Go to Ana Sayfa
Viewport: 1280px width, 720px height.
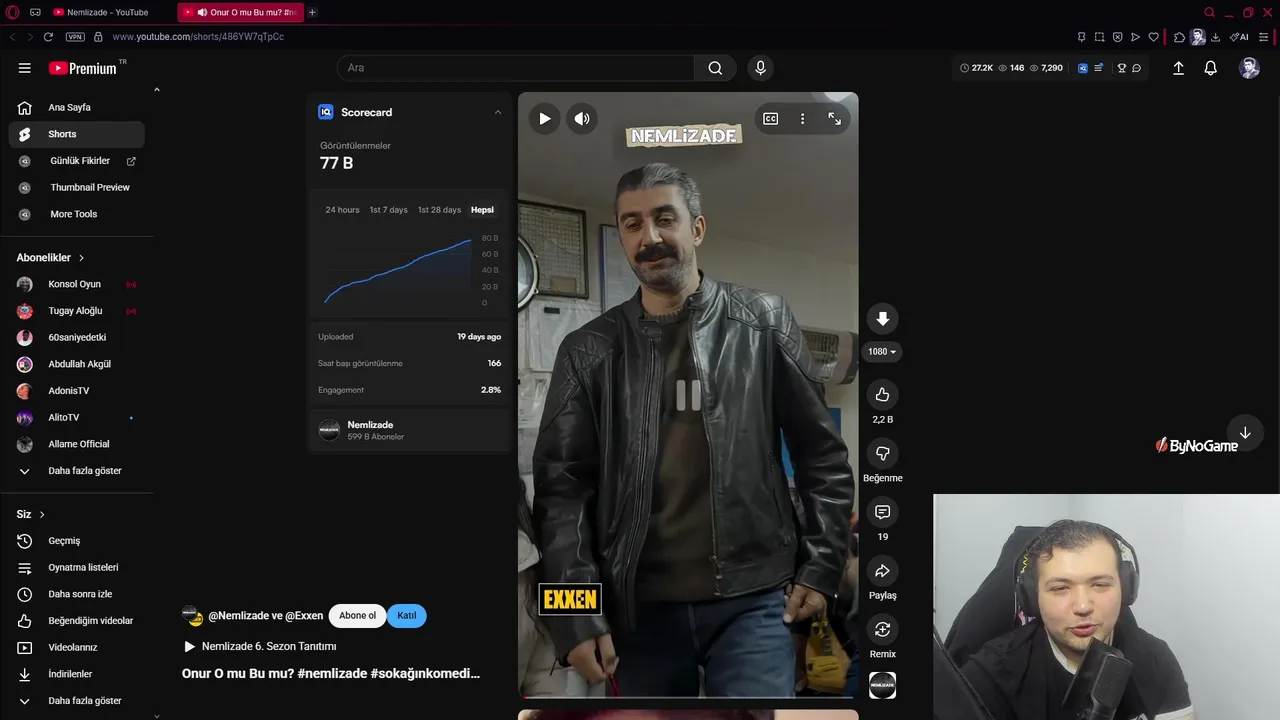click(x=76, y=107)
